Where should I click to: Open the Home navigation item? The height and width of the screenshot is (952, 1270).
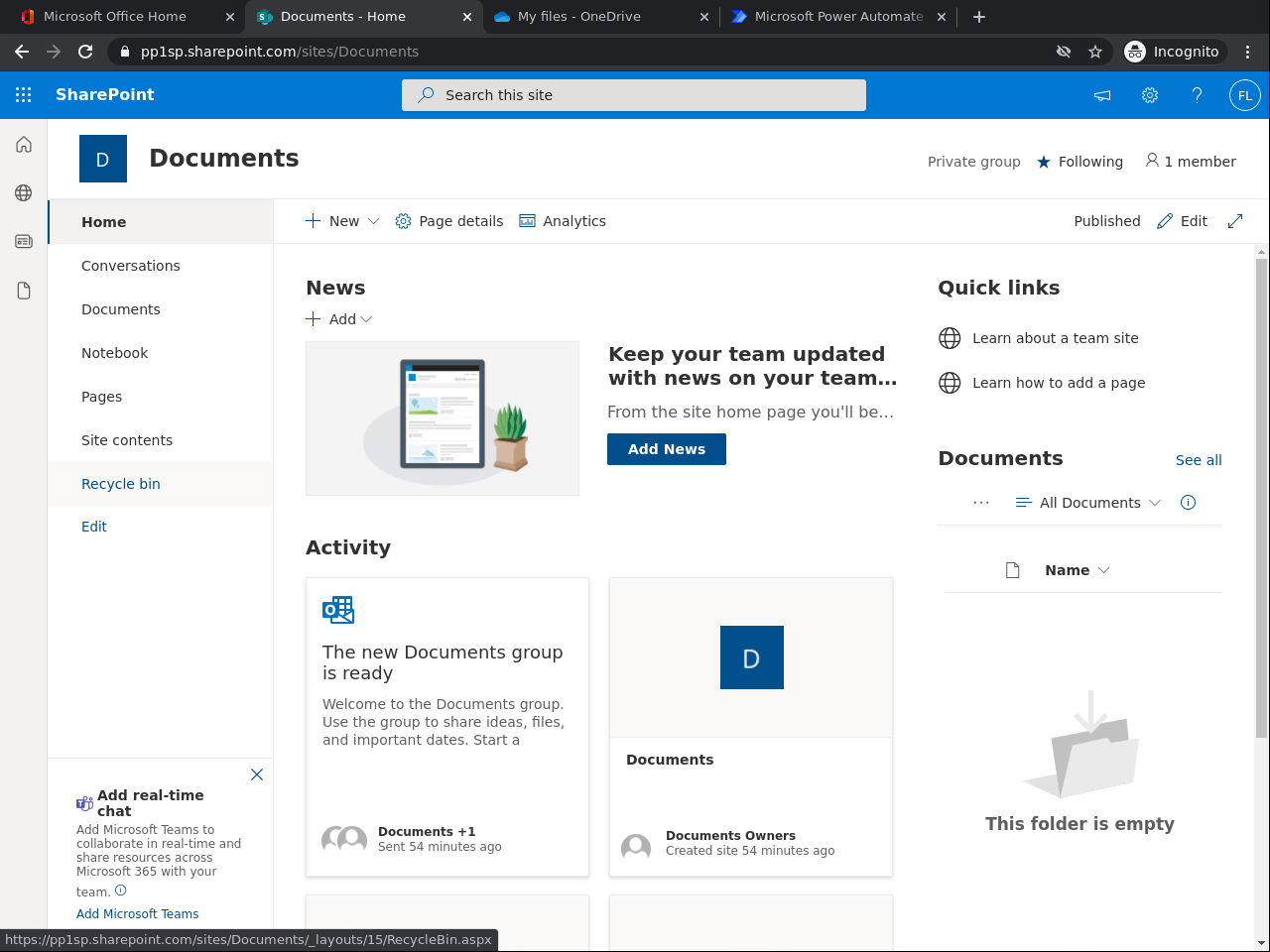click(x=161, y=222)
